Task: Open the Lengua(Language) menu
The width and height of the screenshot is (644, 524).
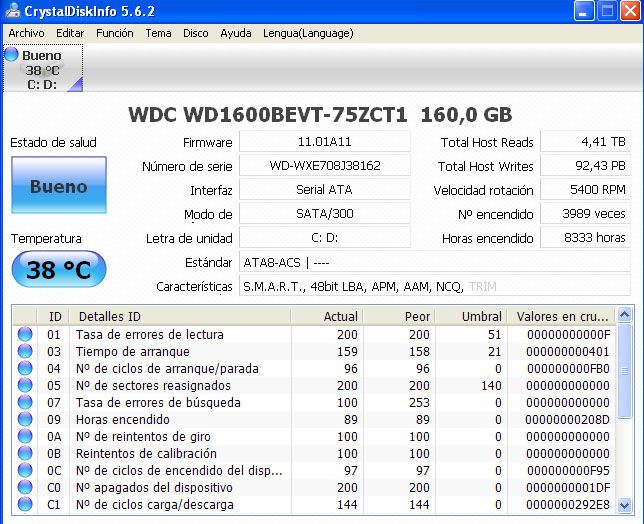Action: pyautogui.click(x=308, y=33)
